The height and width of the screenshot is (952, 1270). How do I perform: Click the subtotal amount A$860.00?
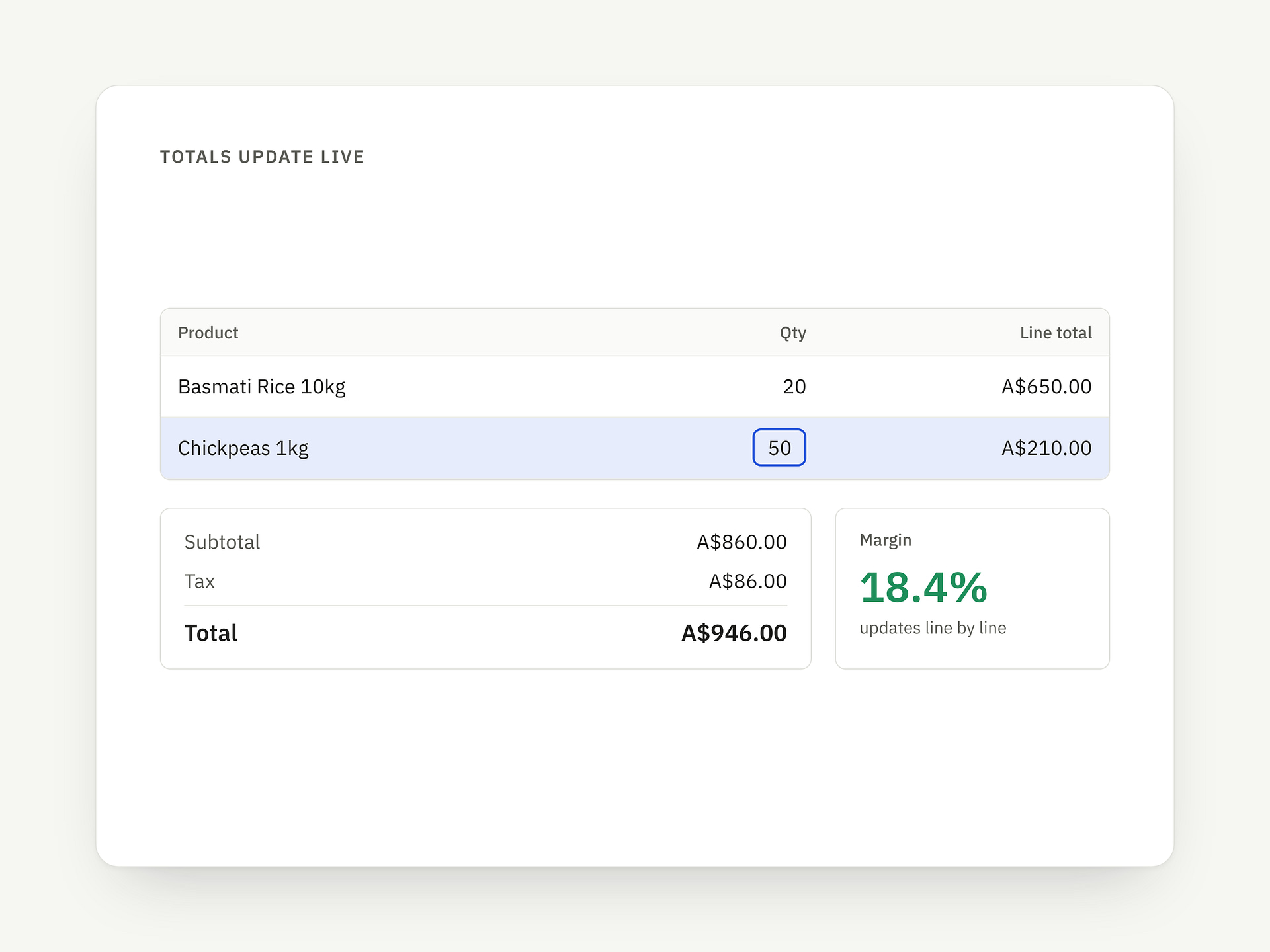[x=741, y=542]
